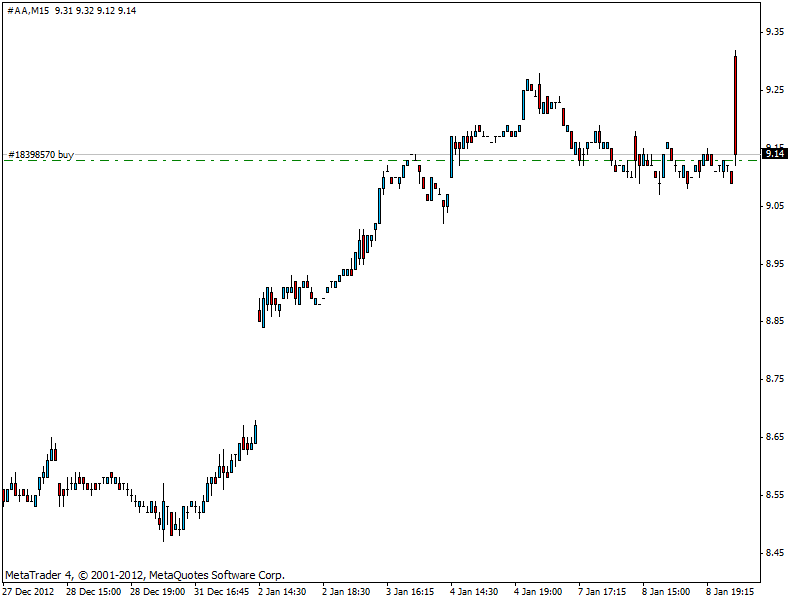Viewport: 800px width, 600px height.
Task: Click the 7 Jan 17:15 time label
Action: 602,592
